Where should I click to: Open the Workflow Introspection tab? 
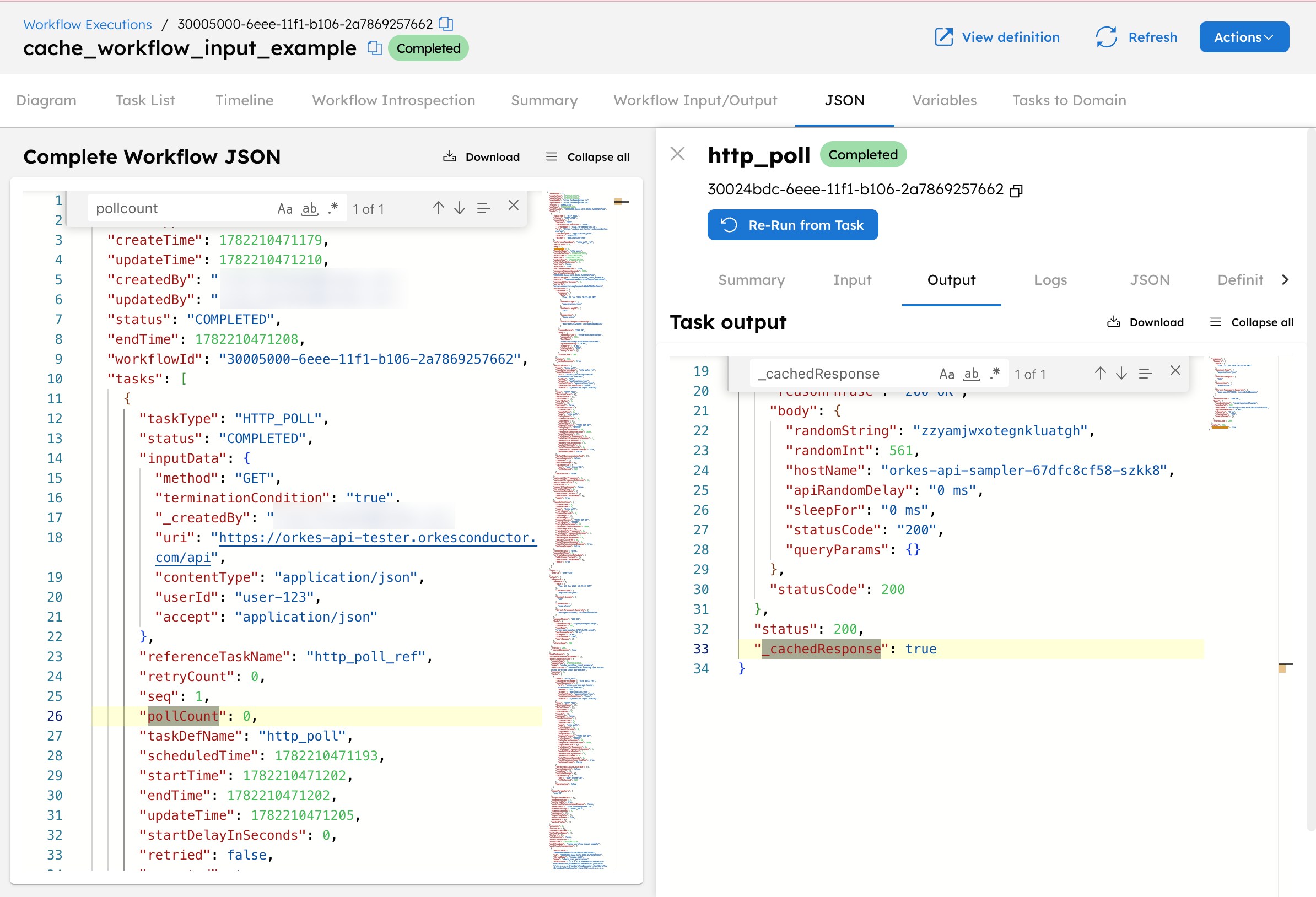tap(393, 100)
